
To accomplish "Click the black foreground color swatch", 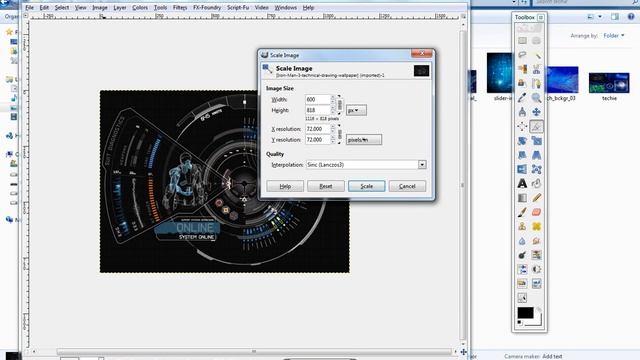I will coord(525,313).
